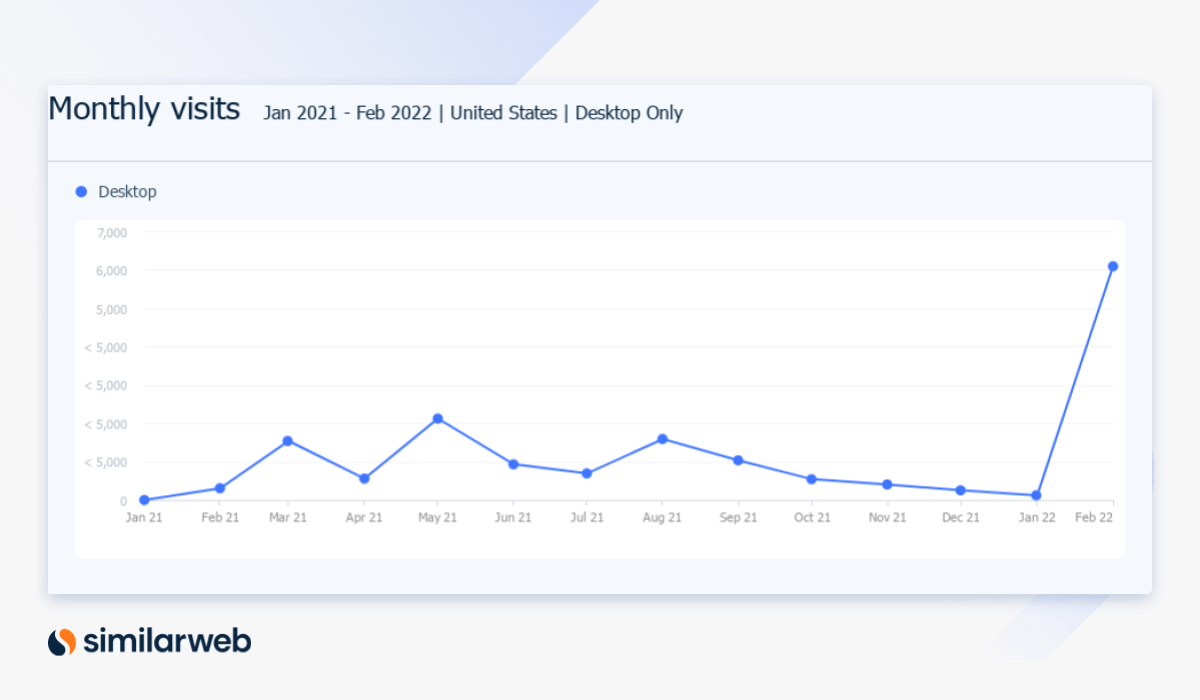Screen dimensions: 1200x700
Task: Click the blue Desktop legend dot
Action: pos(80,191)
